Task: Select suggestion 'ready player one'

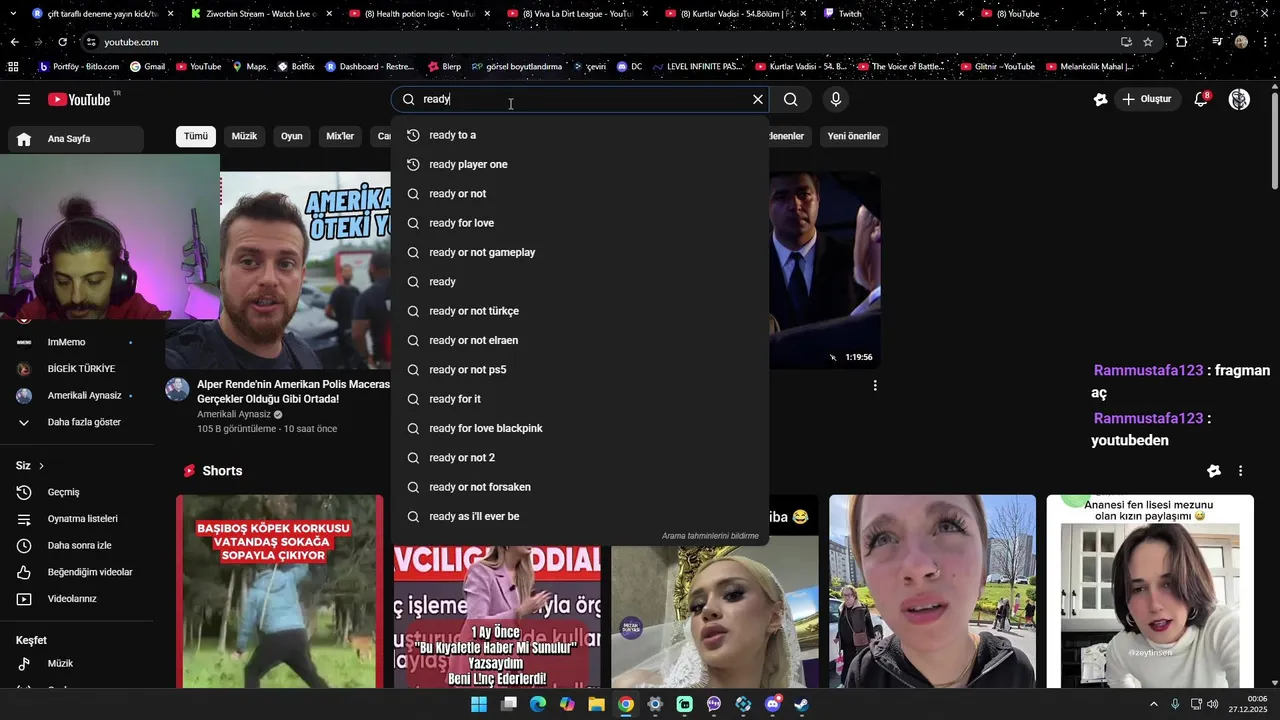Action: (580, 164)
